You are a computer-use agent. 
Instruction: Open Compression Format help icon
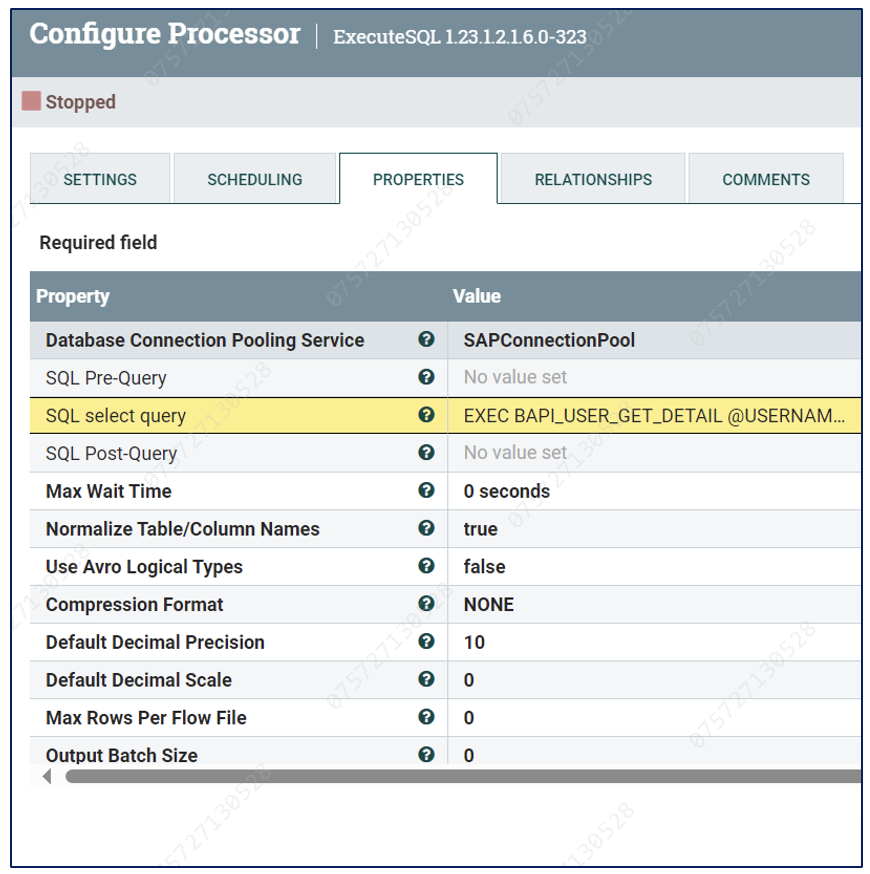[426, 604]
